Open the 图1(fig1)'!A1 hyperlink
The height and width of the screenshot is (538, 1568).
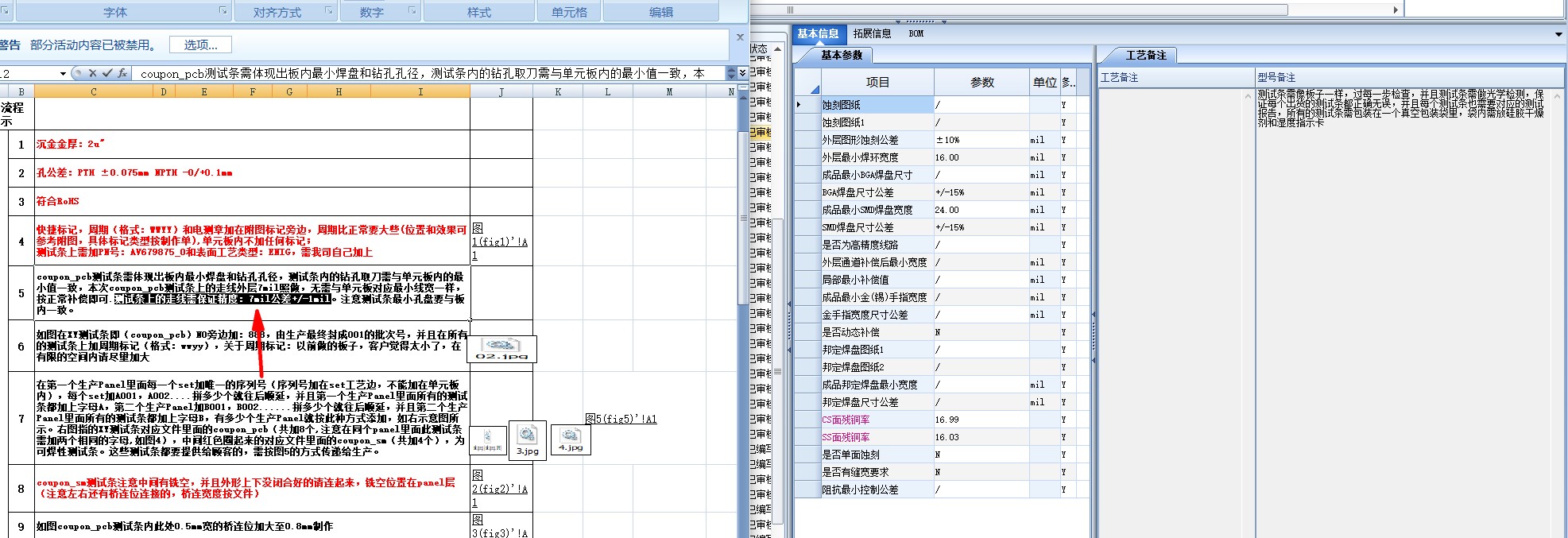500,242
